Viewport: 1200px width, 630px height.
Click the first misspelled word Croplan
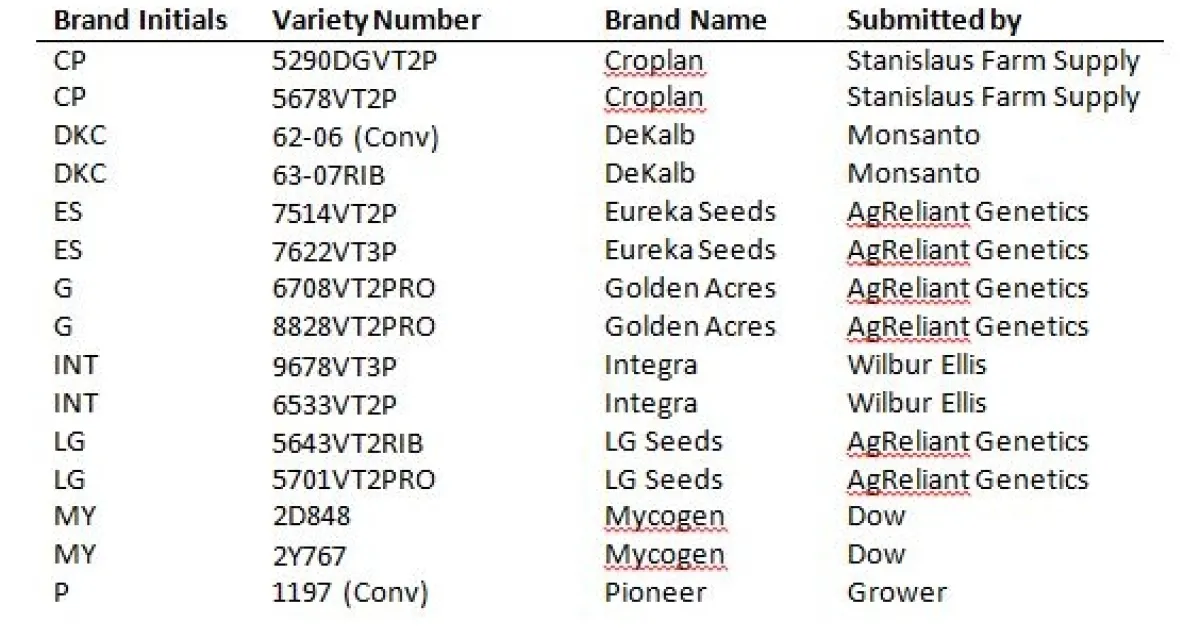[x=653, y=61]
